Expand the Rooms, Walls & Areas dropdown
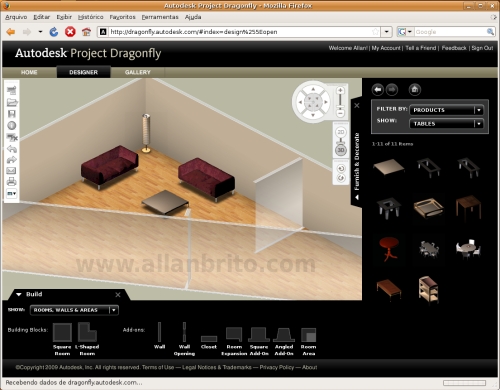 pyautogui.click(x=74, y=310)
